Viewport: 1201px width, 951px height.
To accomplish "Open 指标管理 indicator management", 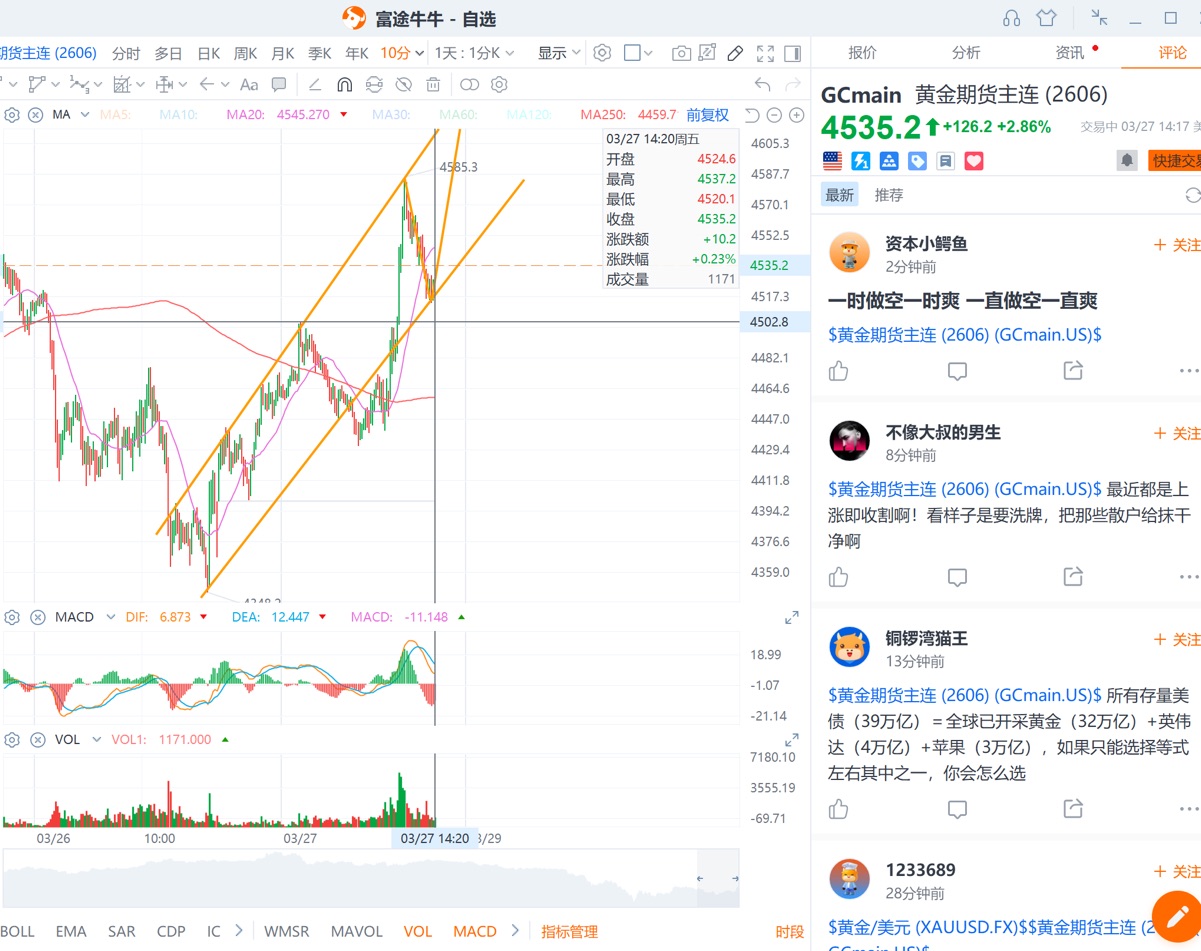I will tap(569, 931).
